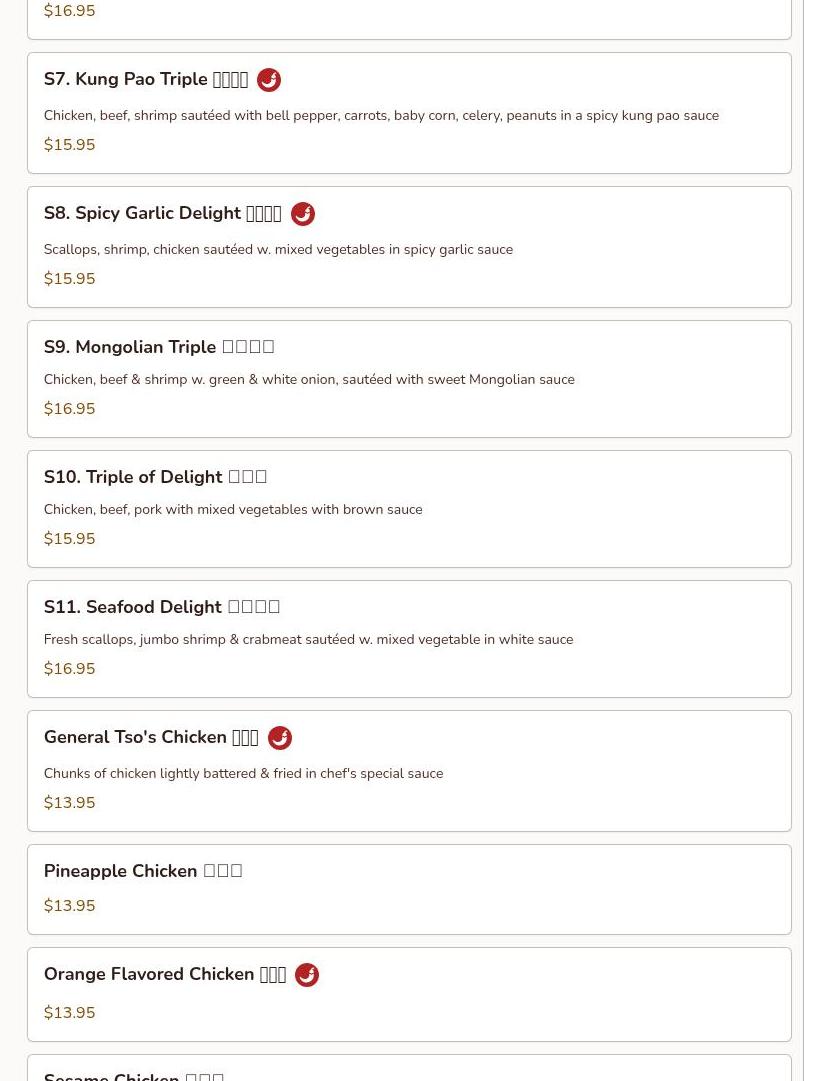This screenshot has width=824, height=1081.
Task: Click chili icon next to General Tso's Chicken
Action: point(279,738)
